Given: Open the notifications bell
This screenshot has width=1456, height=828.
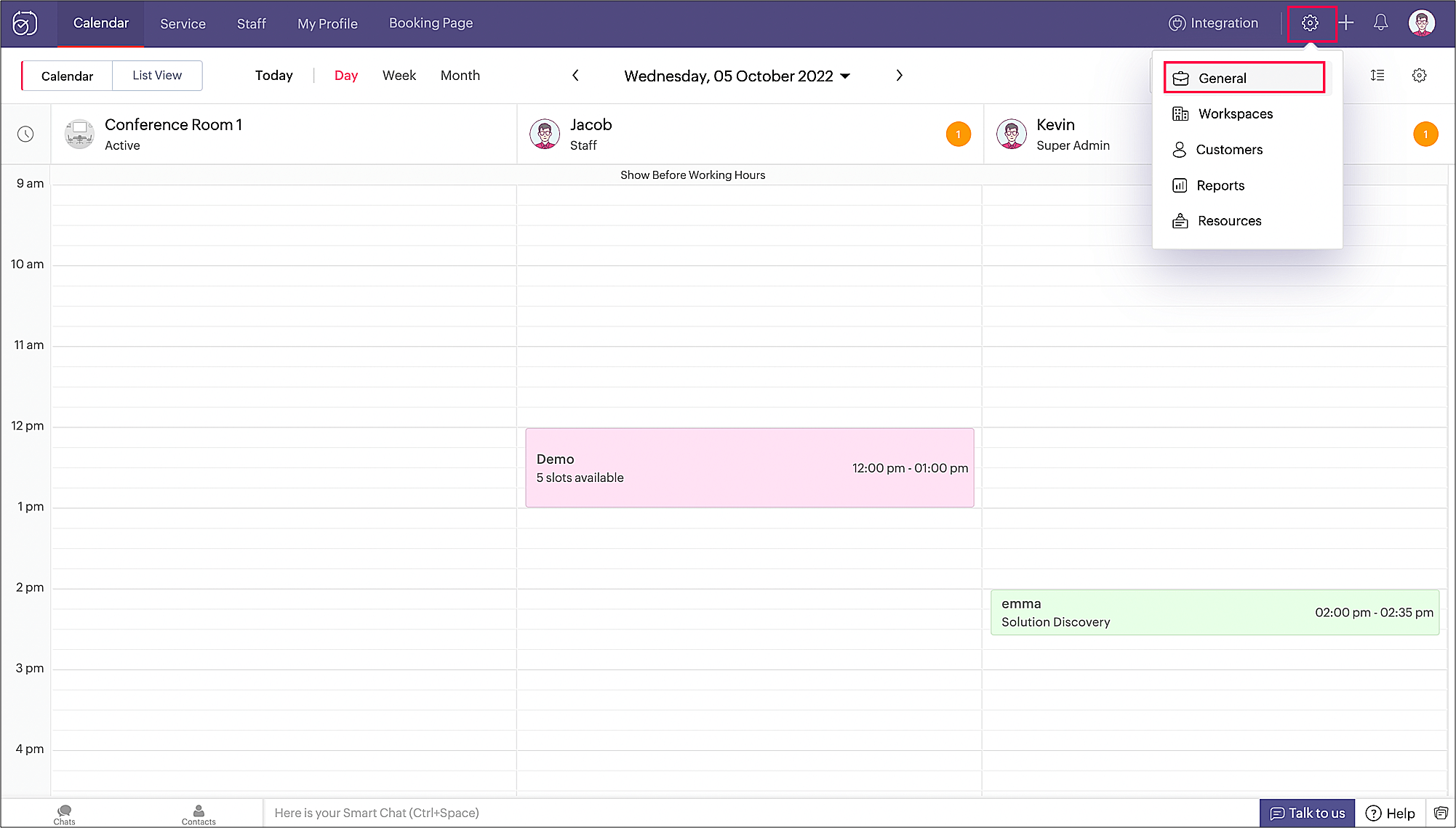Looking at the screenshot, I should tap(1380, 23).
